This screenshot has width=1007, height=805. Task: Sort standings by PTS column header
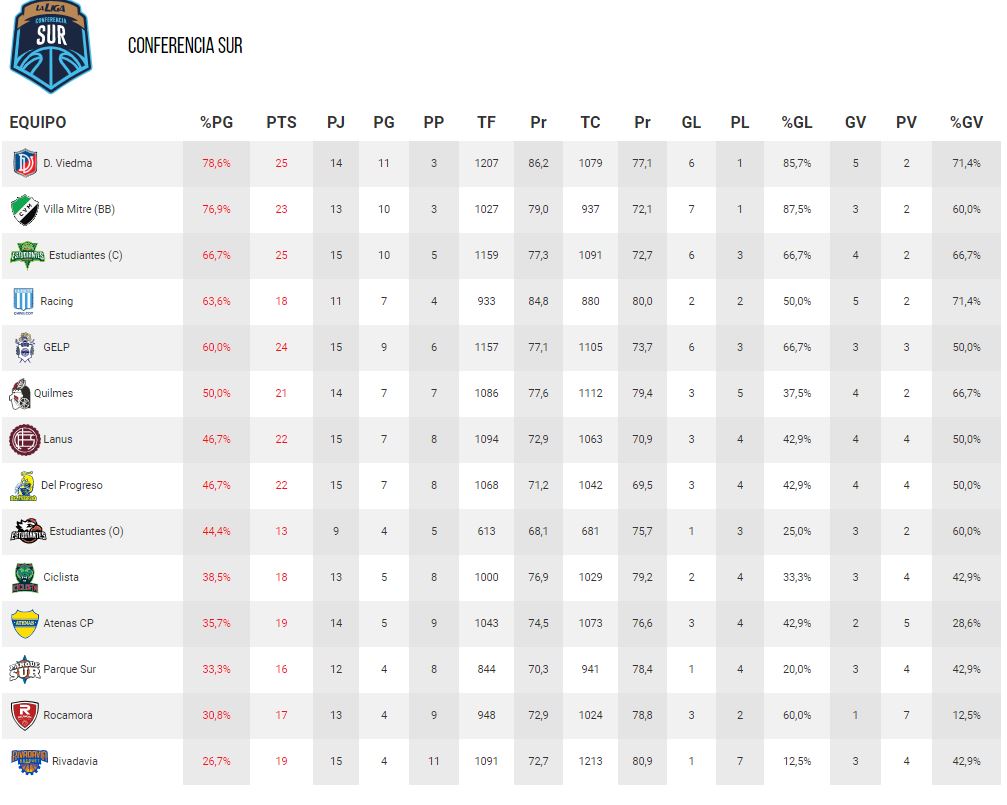(281, 122)
